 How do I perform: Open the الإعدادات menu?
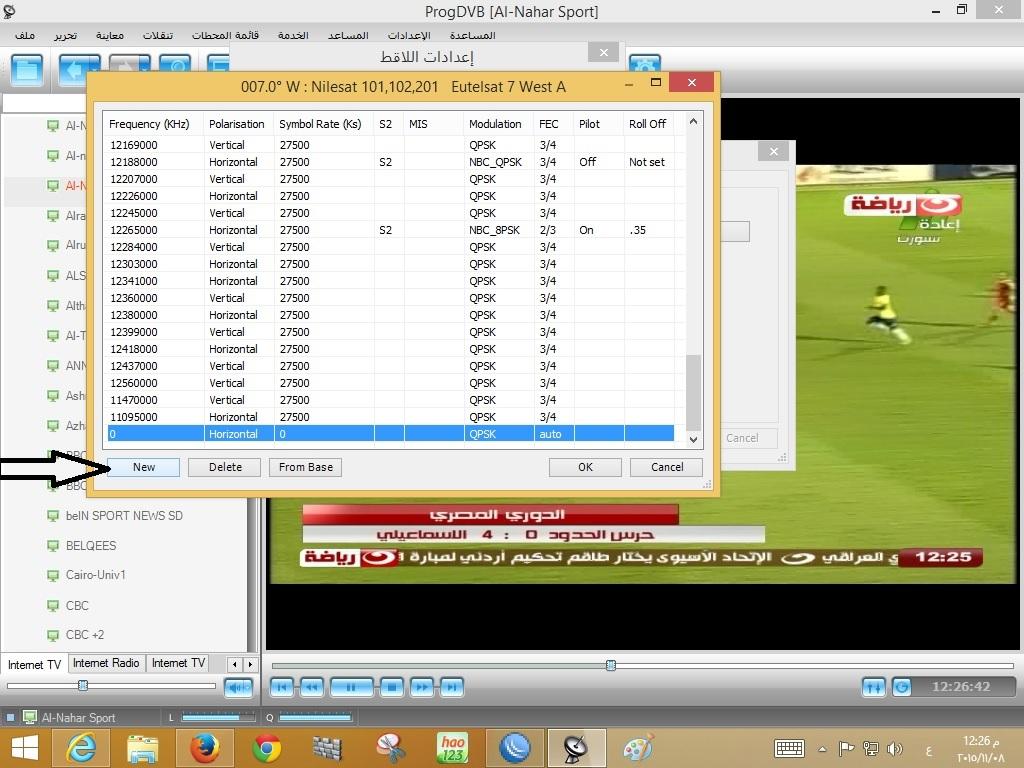[409, 35]
